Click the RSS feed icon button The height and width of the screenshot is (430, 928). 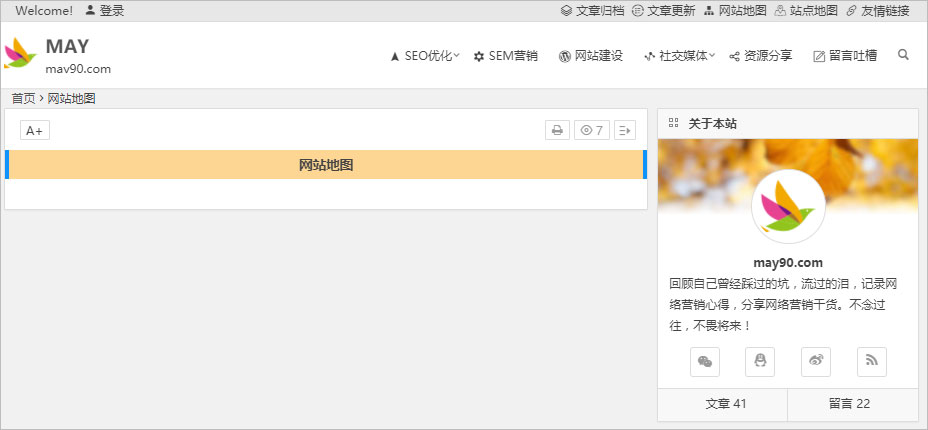point(872,362)
